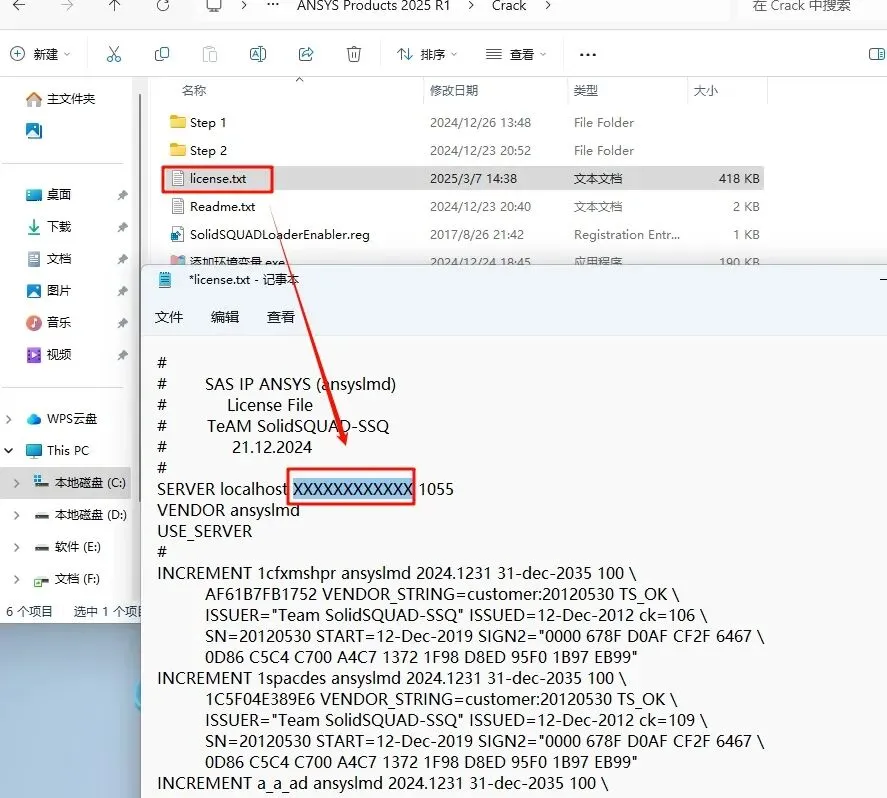887x798 pixels.
Task: Open 图片 in quick access
Action: click(49, 291)
